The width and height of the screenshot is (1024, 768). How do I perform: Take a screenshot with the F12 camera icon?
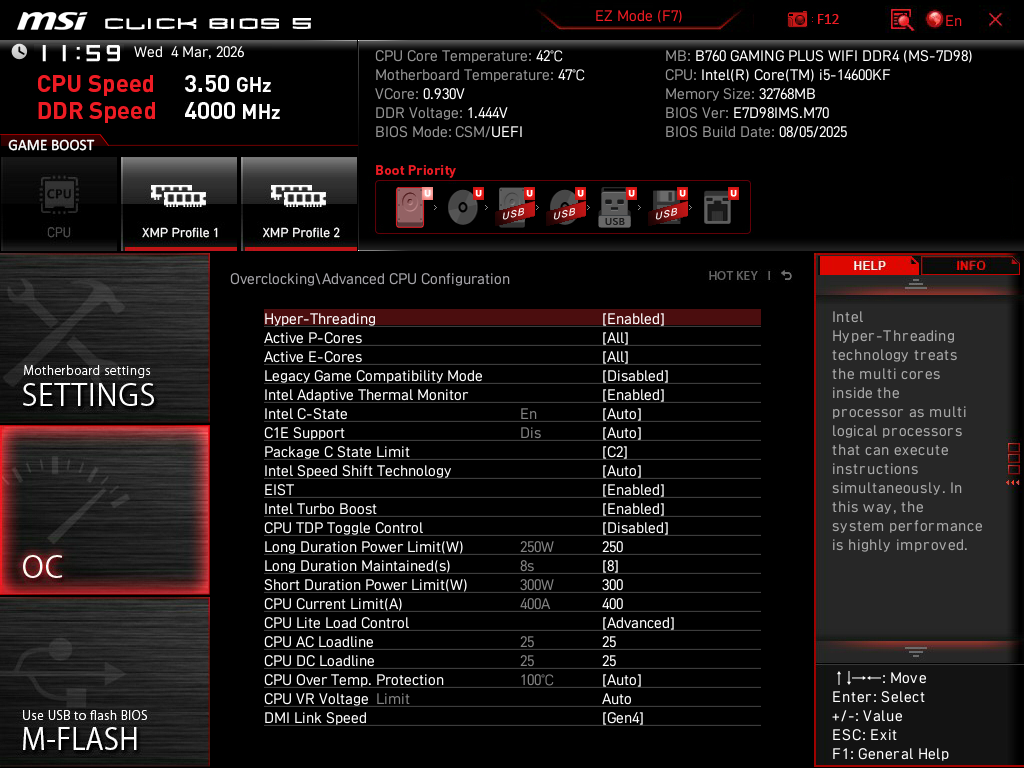(x=797, y=20)
